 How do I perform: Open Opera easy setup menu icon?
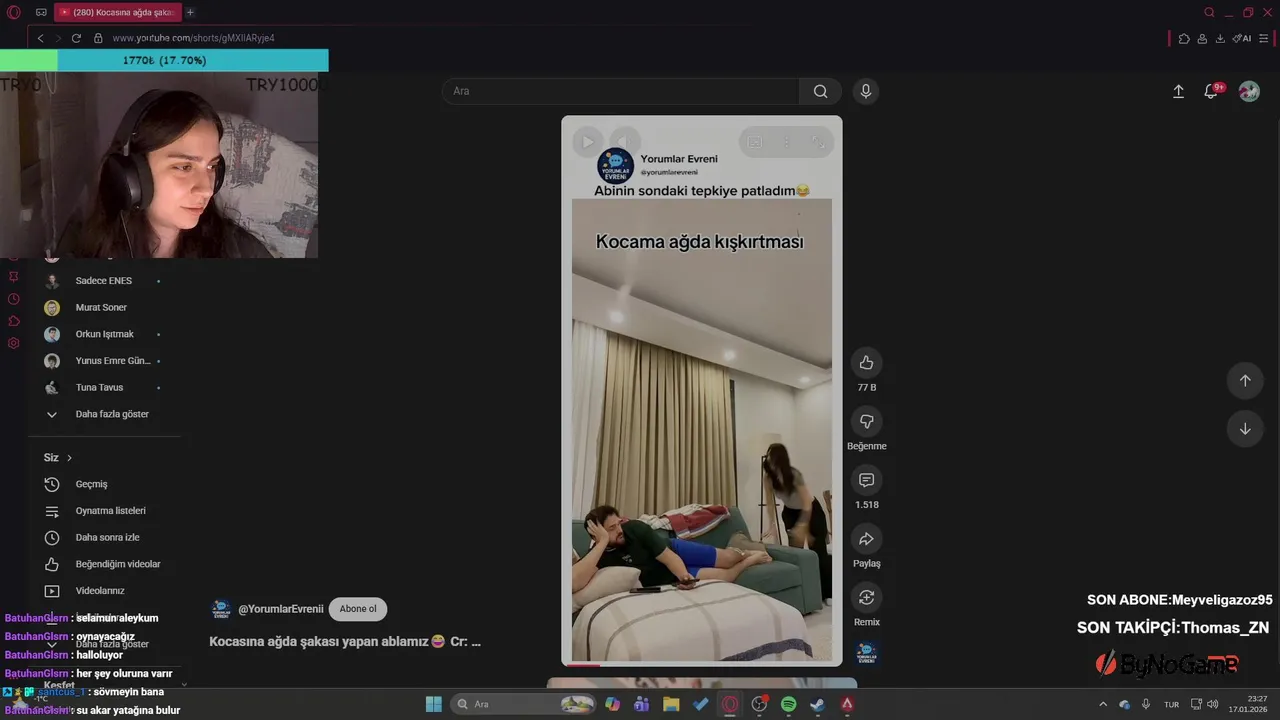pos(1263,38)
